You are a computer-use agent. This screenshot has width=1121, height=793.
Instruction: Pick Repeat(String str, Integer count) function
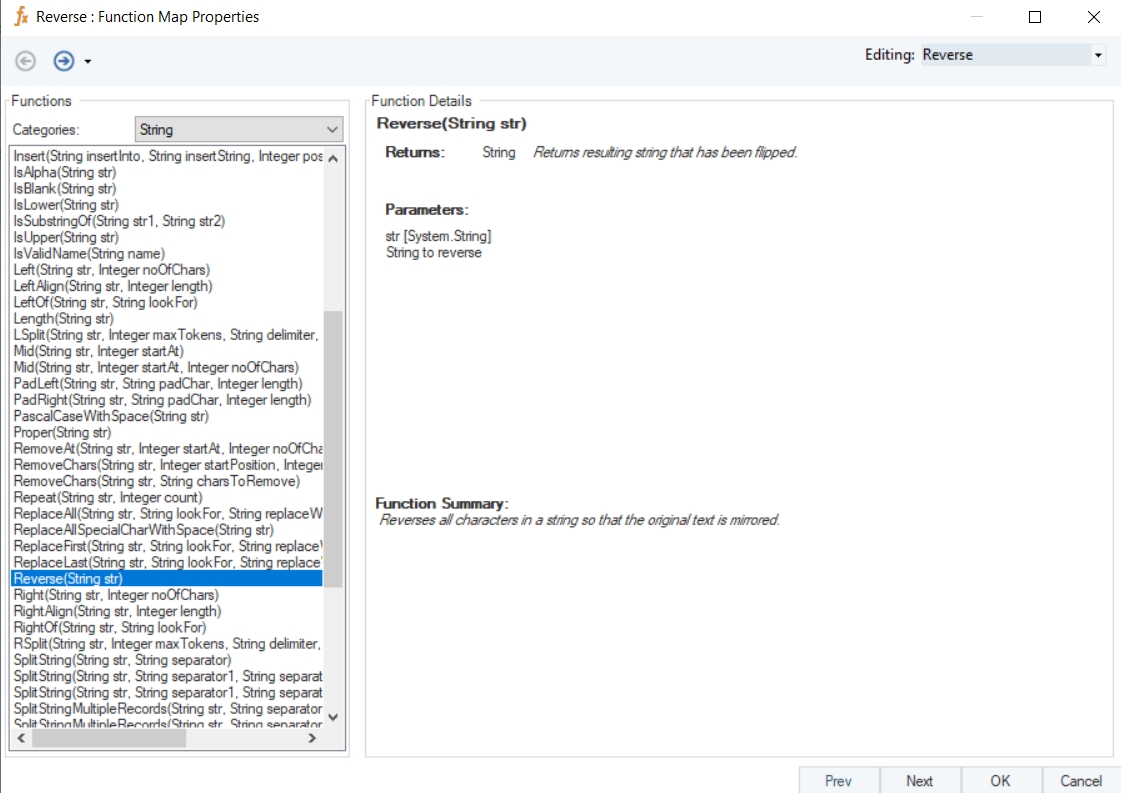coord(108,498)
